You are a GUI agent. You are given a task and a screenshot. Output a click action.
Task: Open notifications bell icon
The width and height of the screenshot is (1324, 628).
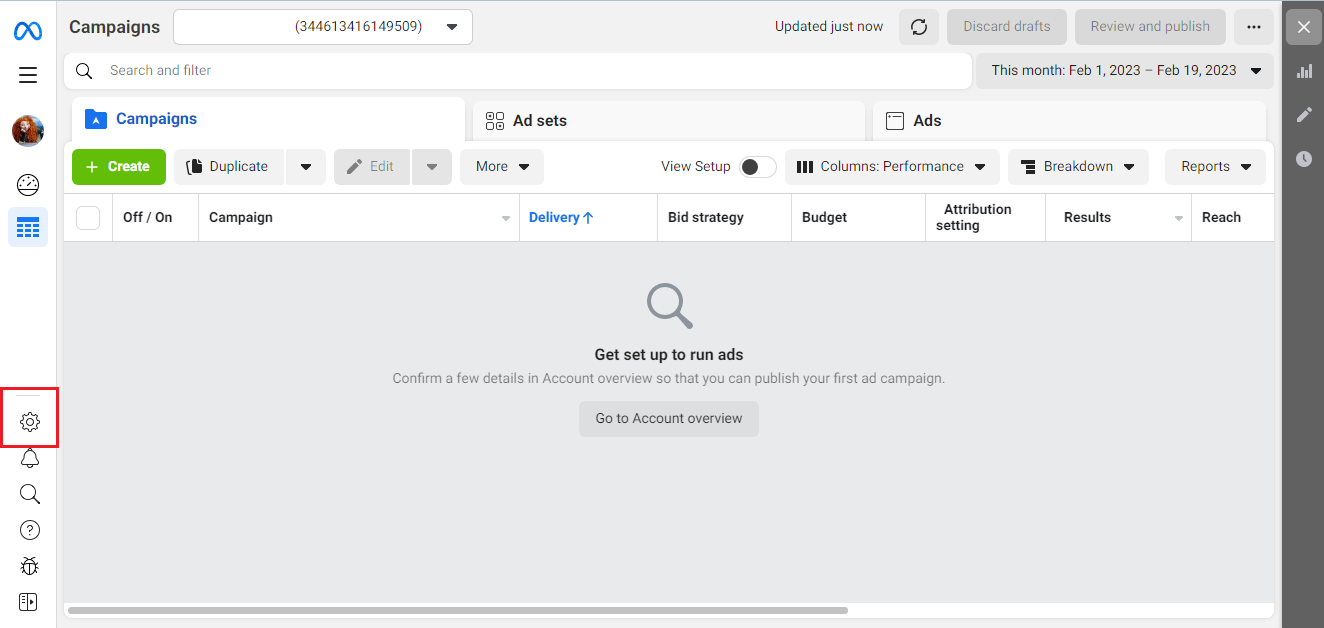[x=30, y=458]
